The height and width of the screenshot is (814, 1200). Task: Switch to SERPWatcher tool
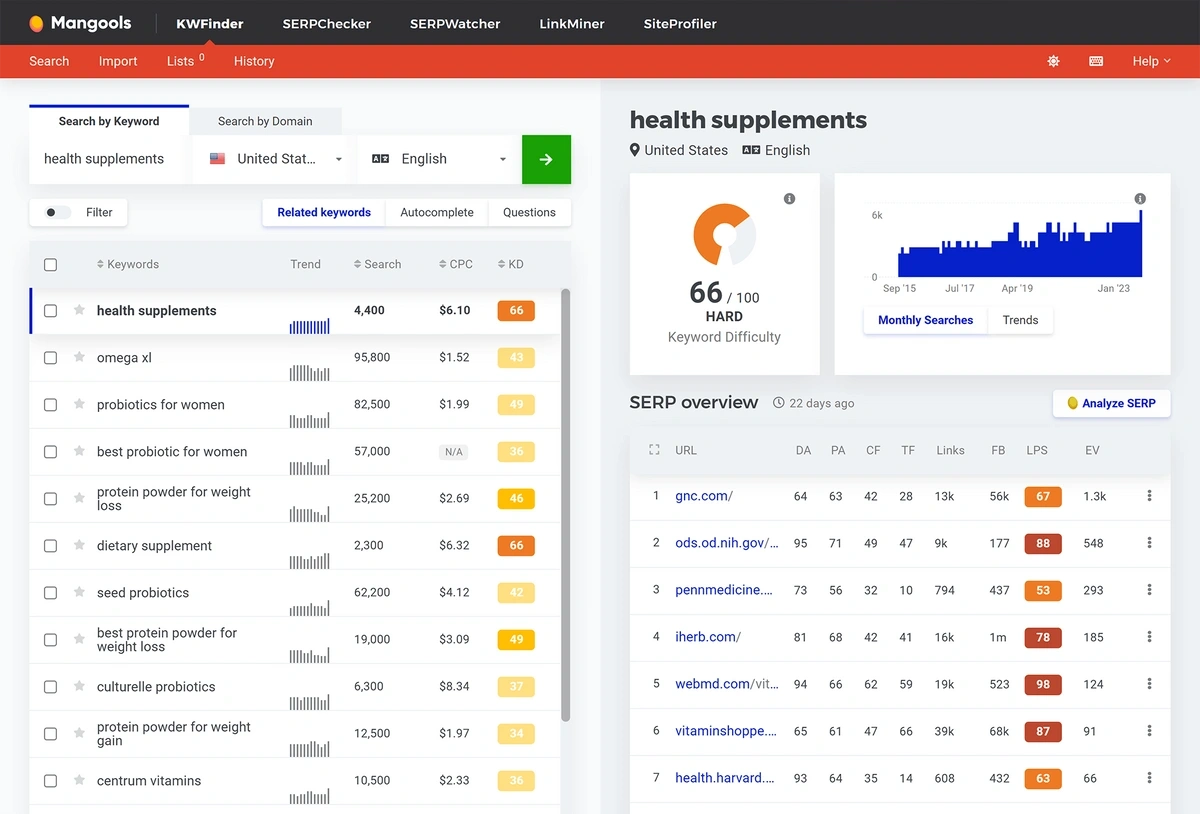[x=455, y=23]
